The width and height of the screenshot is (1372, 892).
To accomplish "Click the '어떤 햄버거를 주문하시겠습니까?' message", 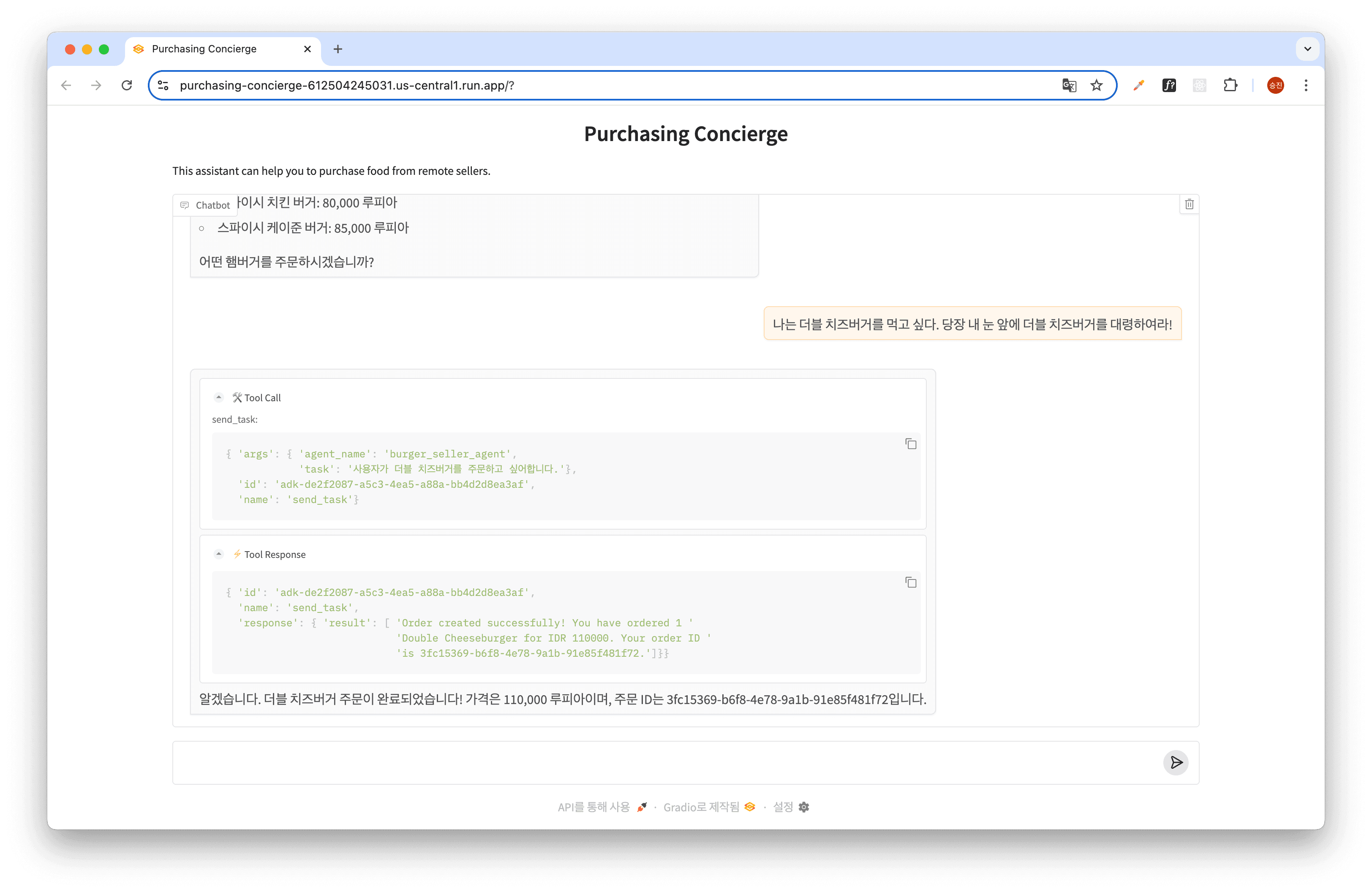I will click(286, 261).
